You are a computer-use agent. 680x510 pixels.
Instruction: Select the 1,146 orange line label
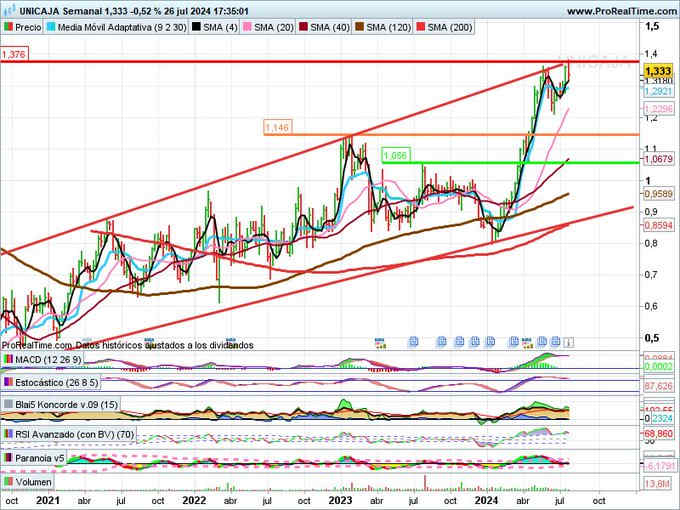(278, 127)
